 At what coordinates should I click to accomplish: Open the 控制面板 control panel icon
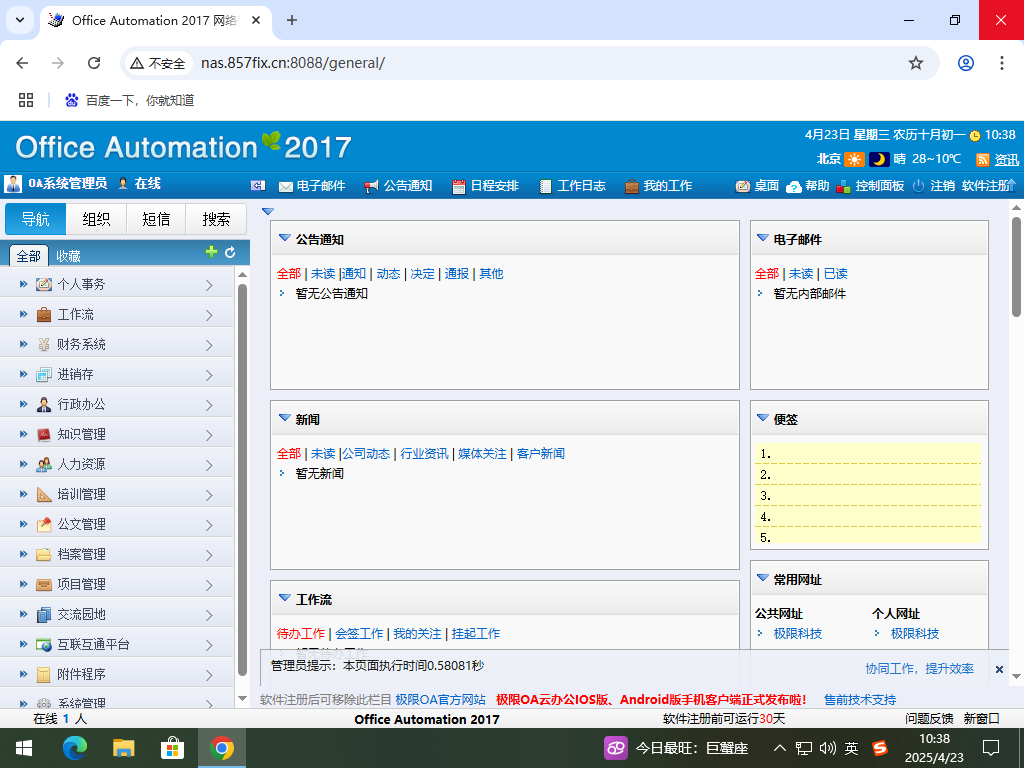pos(844,186)
